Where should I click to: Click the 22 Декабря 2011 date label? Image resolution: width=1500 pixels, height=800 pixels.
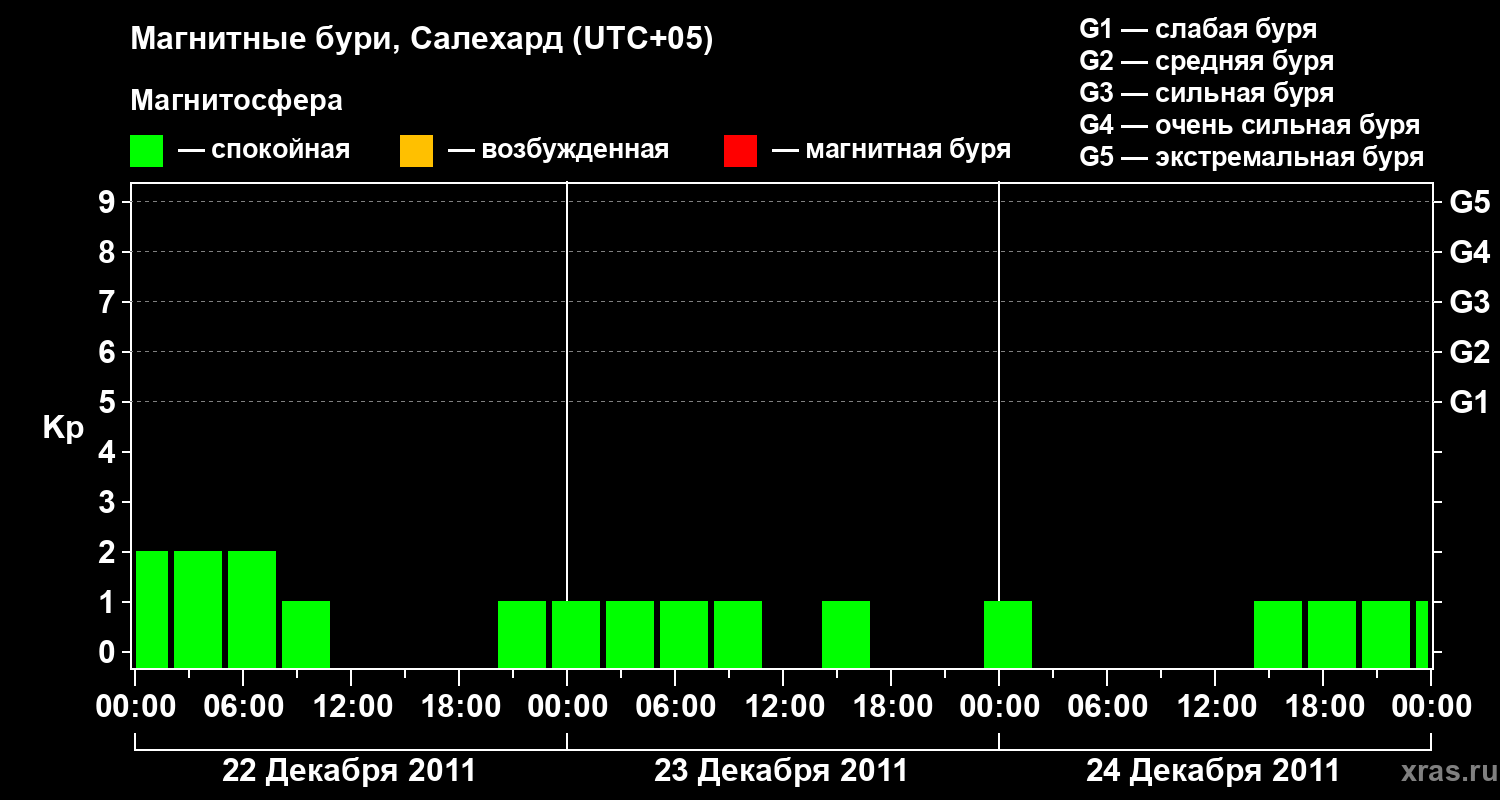pos(349,771)
